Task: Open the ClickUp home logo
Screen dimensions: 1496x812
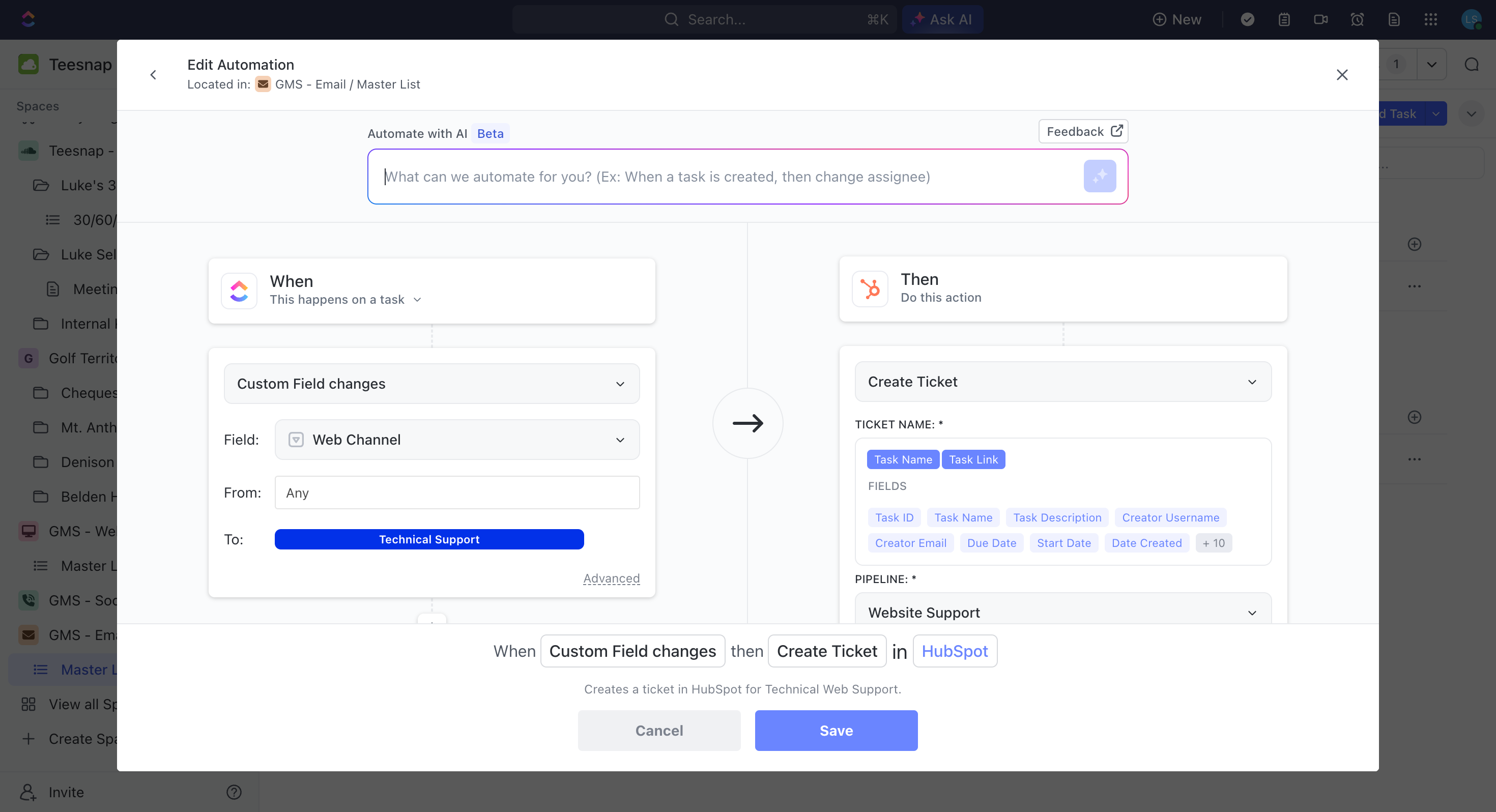Action: tap(28, 19)
